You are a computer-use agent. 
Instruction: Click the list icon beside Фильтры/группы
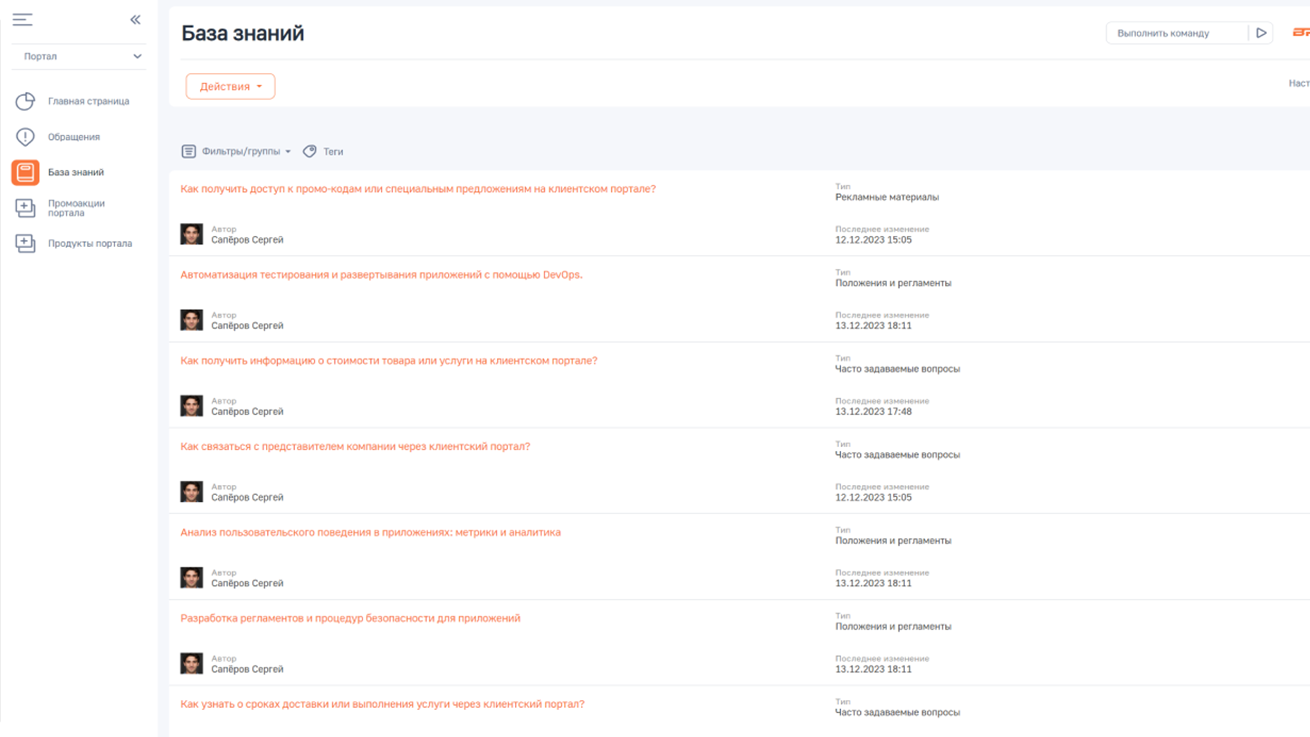188,150
